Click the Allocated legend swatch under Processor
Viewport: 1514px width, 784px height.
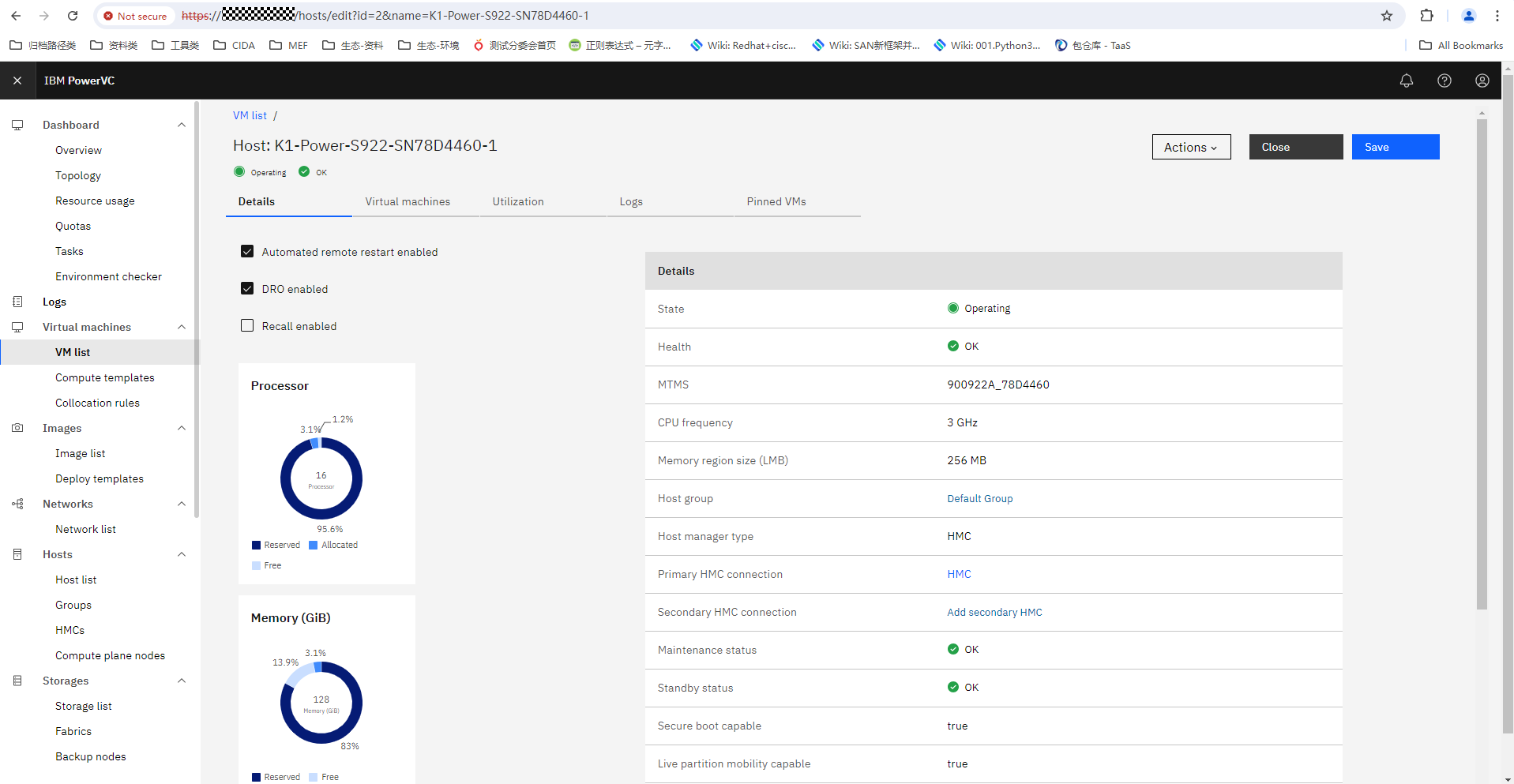point(313,545)
